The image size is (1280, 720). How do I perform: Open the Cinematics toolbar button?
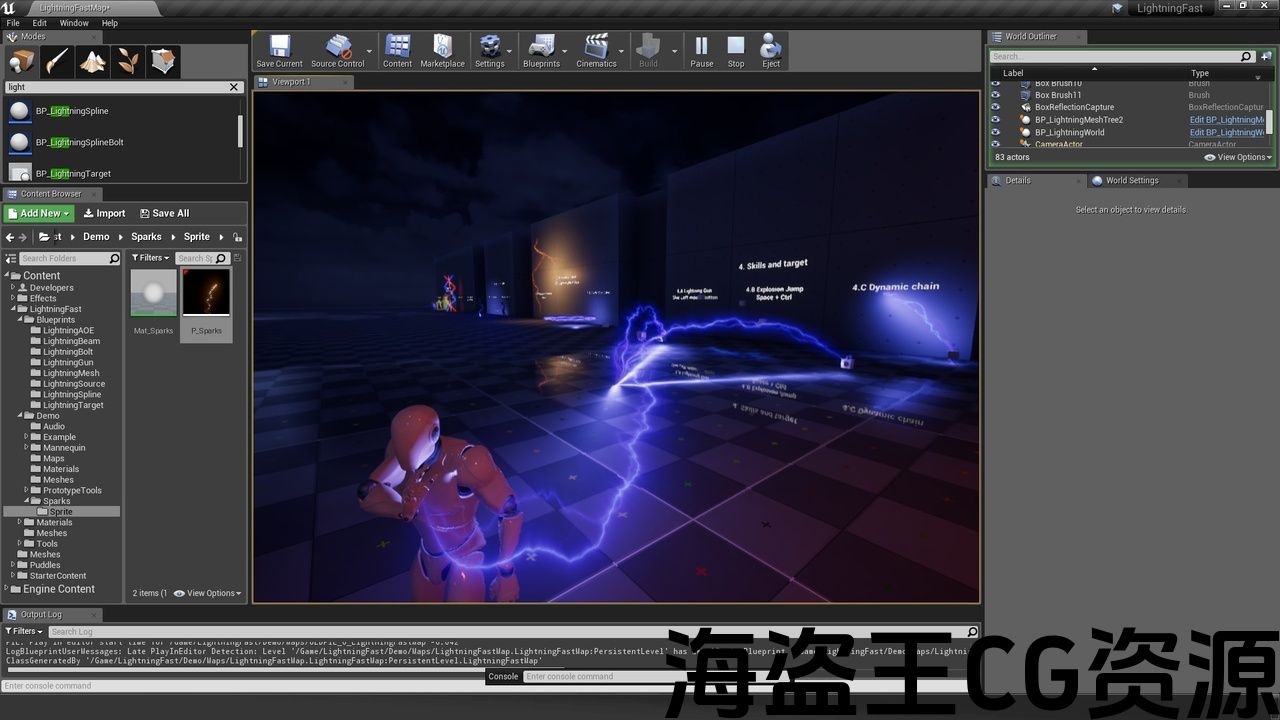click(x=596, y=51)
